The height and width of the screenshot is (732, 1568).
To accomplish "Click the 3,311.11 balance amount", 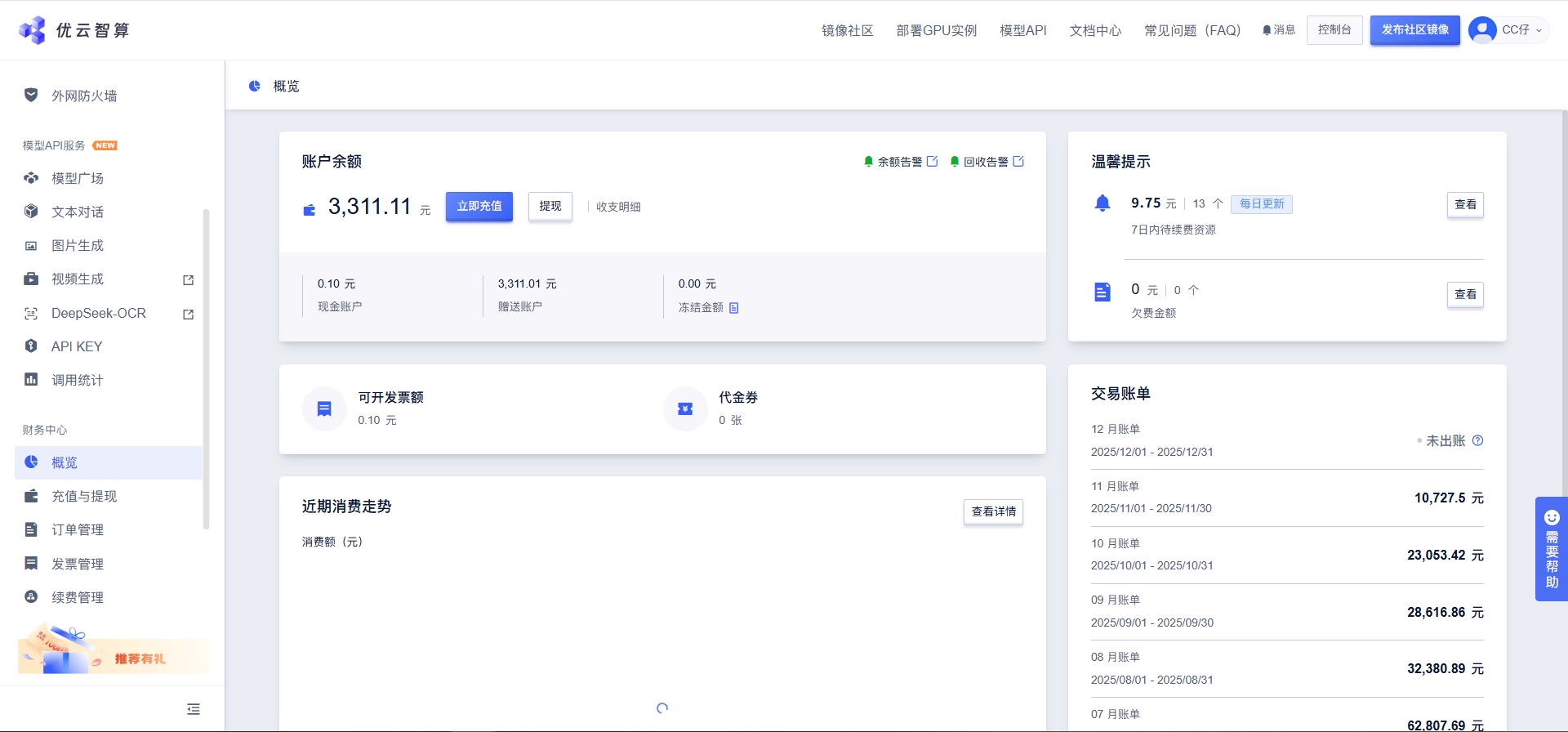I will (370, 207).
